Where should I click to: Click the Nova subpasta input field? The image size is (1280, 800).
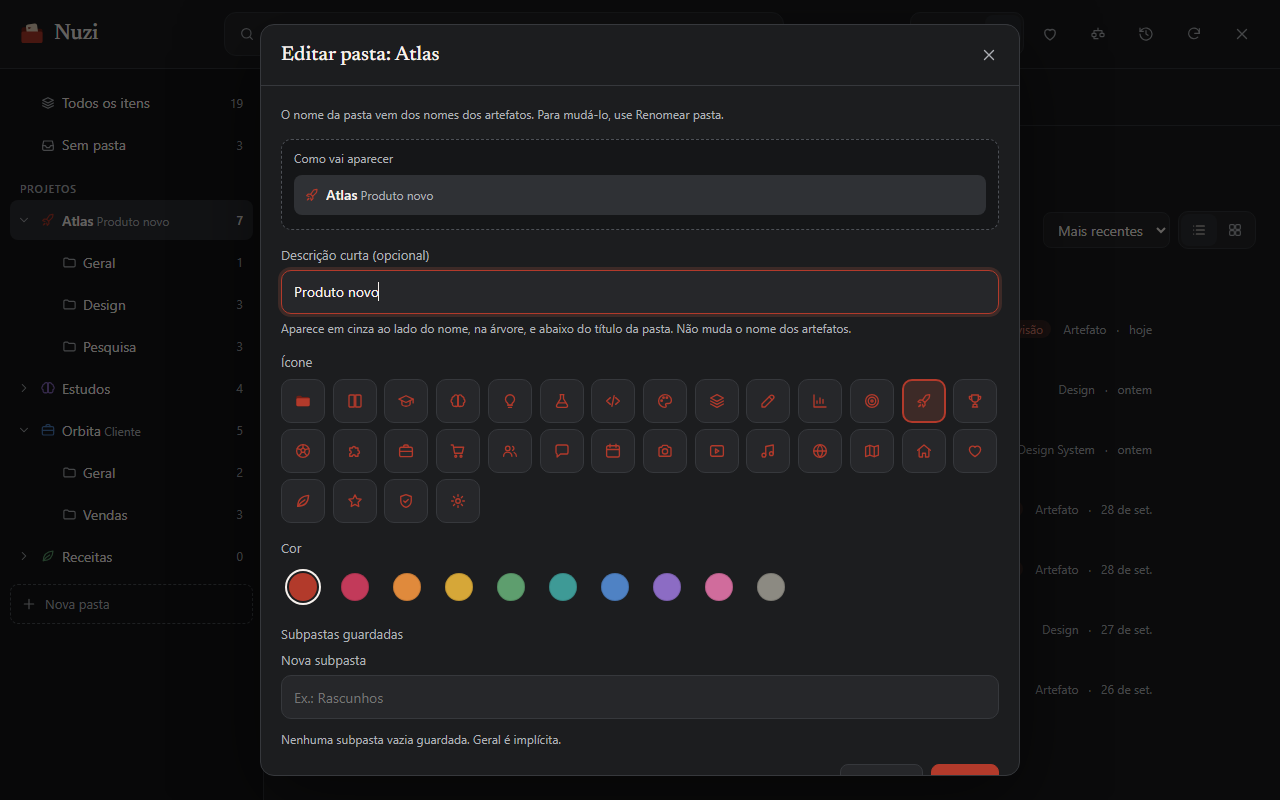point(640,697)
